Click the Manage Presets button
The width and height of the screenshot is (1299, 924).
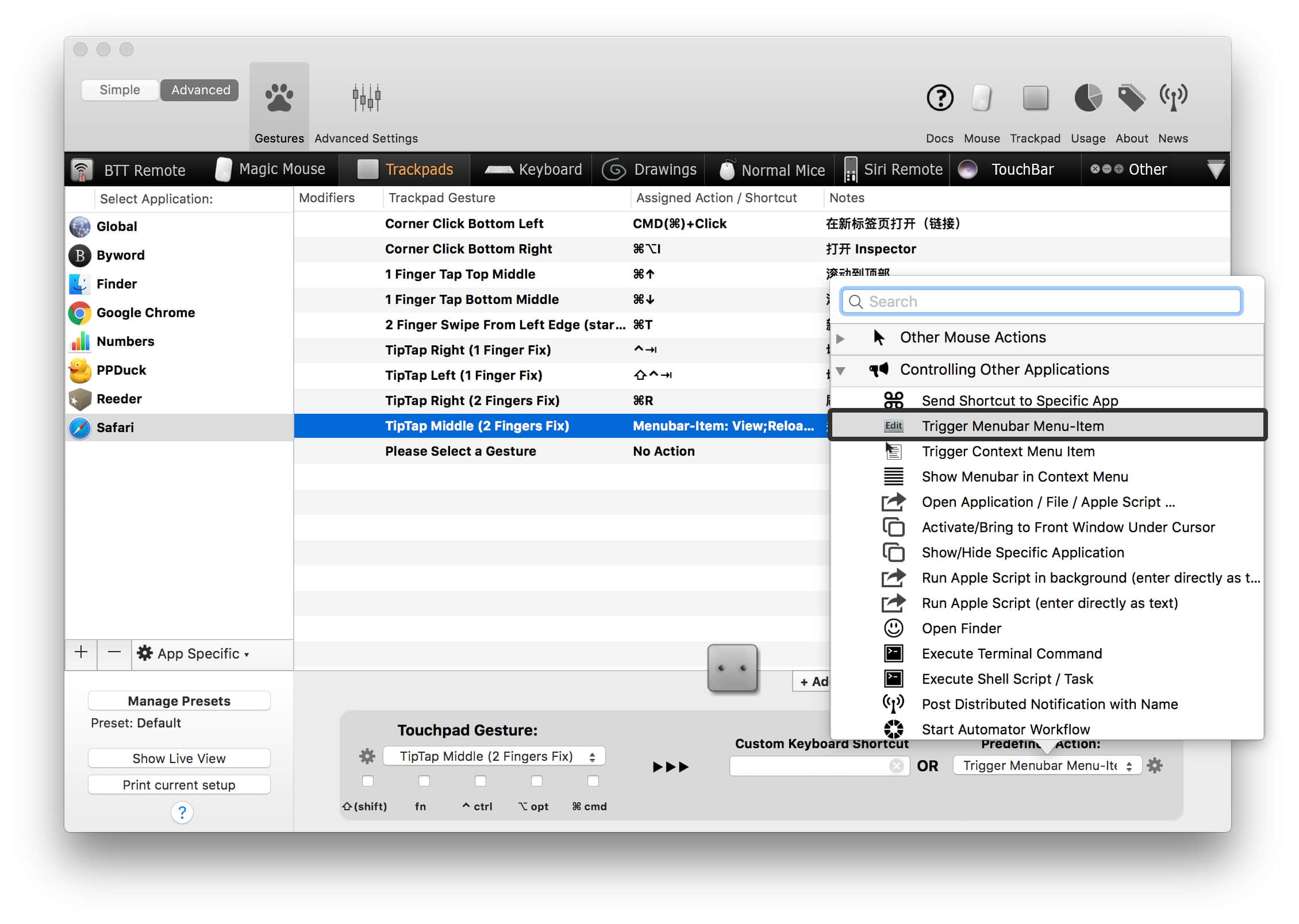tap(179, 701)
